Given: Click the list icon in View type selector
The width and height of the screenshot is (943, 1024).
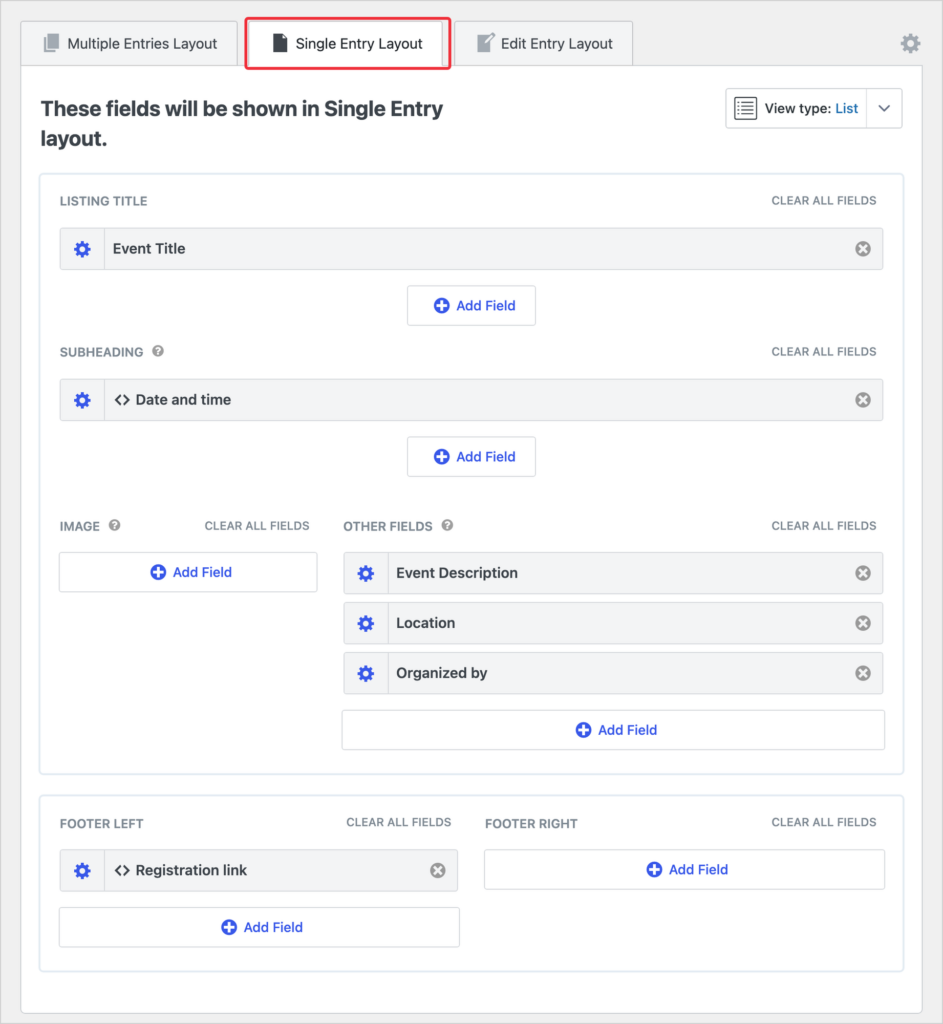Looking at the screenshot, I should [745, 108].
